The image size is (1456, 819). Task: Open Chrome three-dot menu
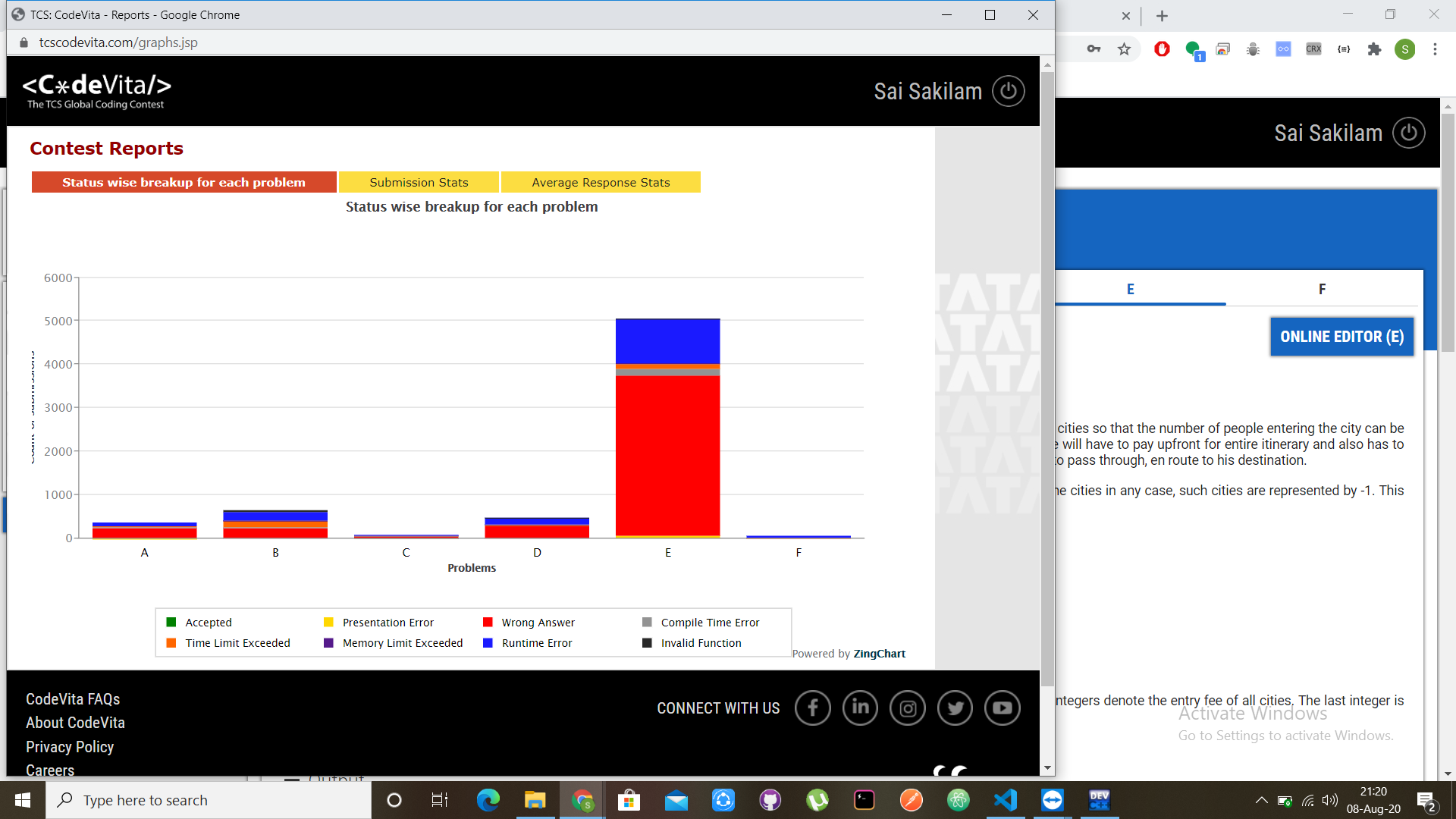pyautogui.click(x=1435, y=49)
